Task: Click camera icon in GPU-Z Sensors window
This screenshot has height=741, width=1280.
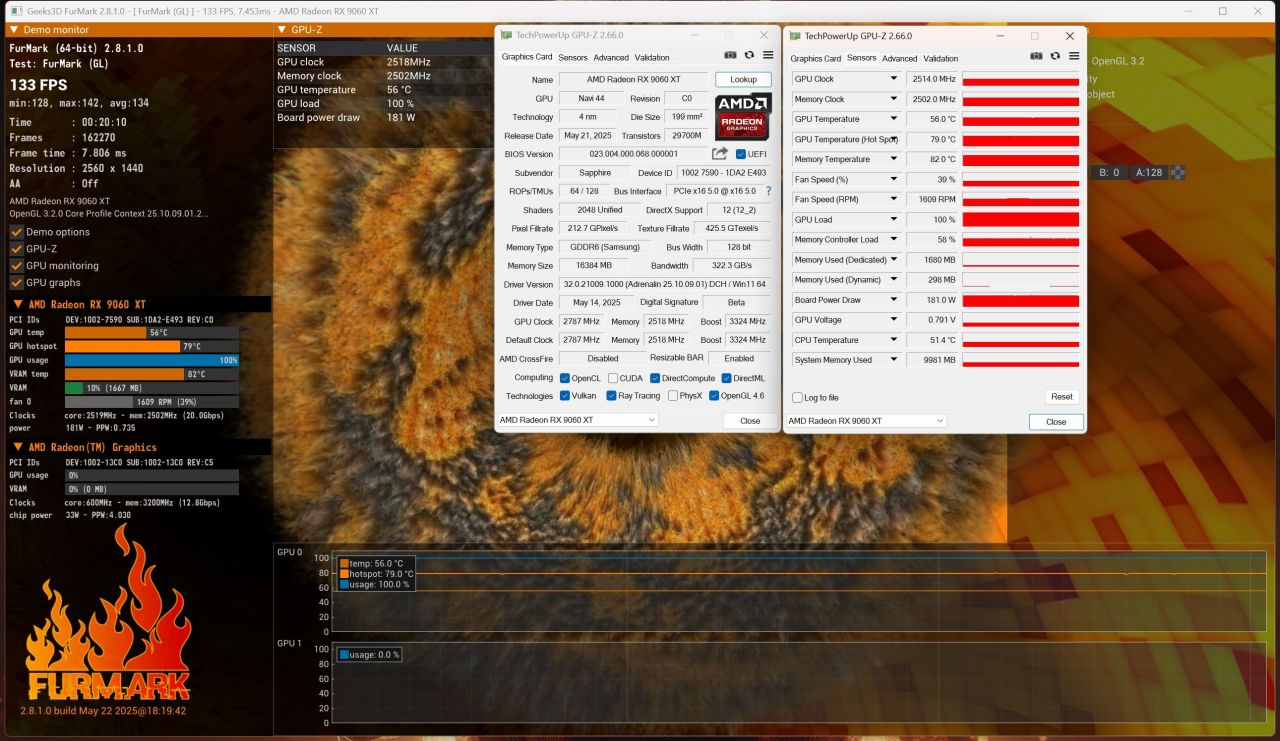Action: [x=1036, y=57]
